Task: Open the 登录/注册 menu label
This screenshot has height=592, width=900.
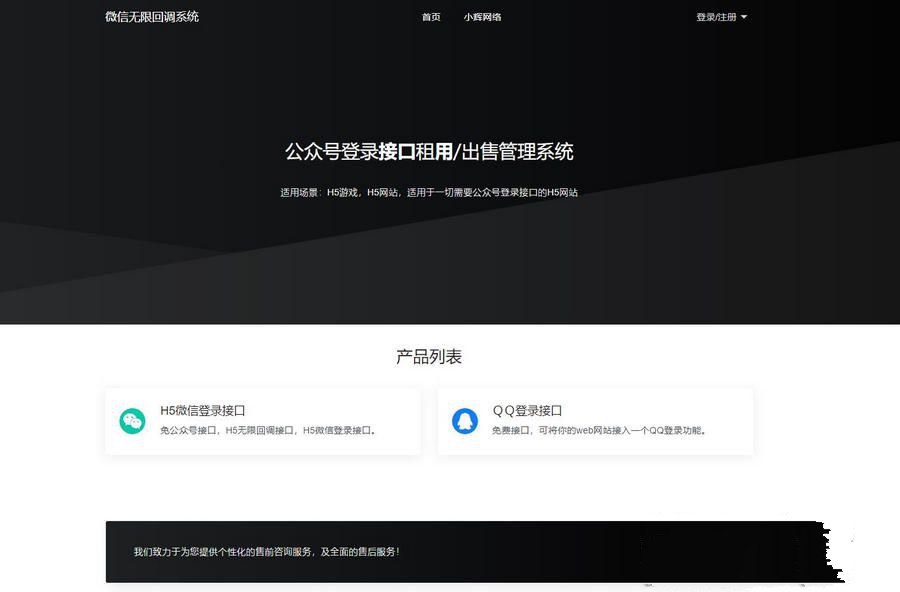Action: click(x=716, y=17)
